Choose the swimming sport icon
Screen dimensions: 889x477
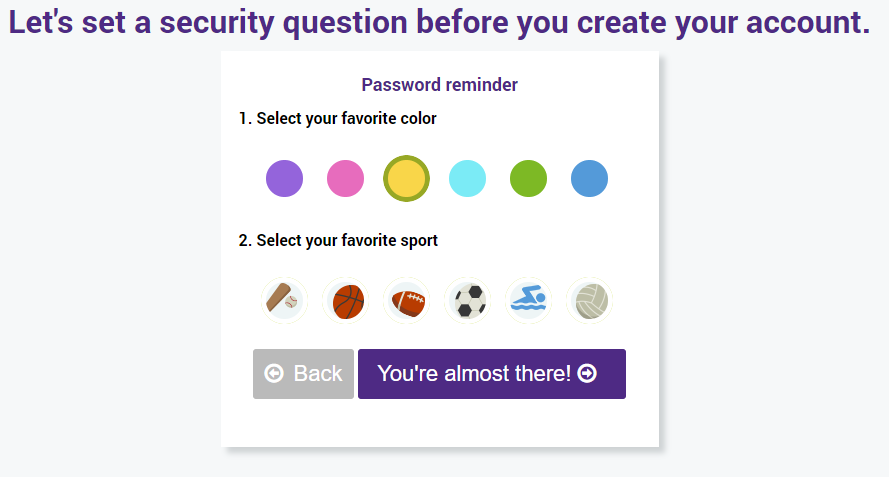(x=528, y=301)
